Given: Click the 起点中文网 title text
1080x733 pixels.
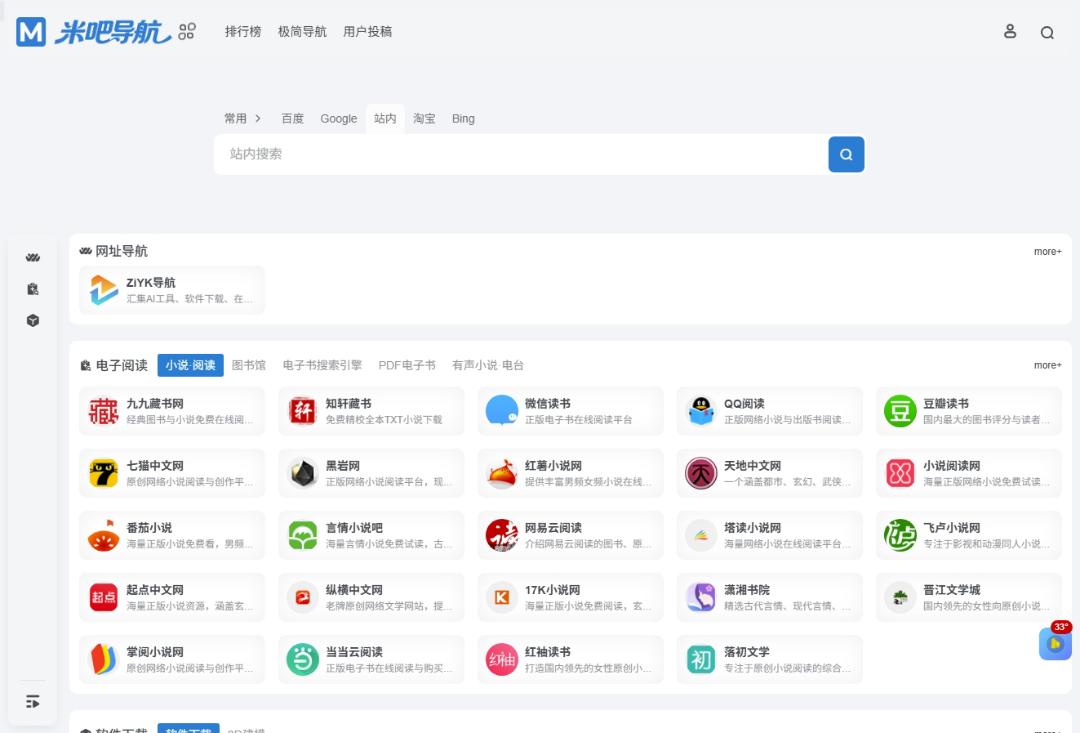Looking at the screenshot, I should 155,590.
